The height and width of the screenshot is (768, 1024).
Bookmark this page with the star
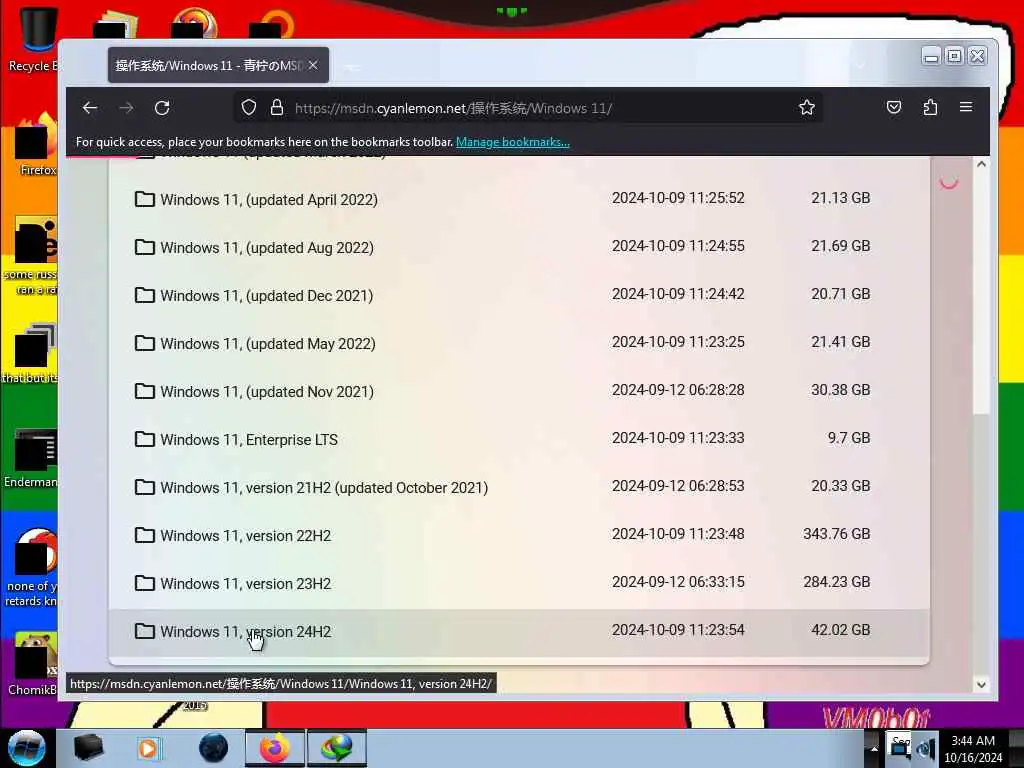pos(807,107)
